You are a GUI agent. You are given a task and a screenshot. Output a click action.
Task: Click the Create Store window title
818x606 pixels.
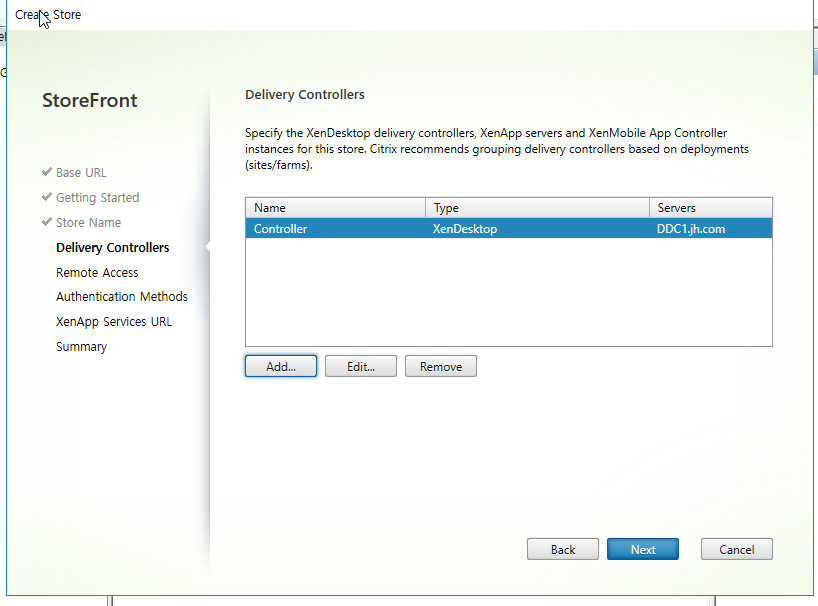click(48, 15)
